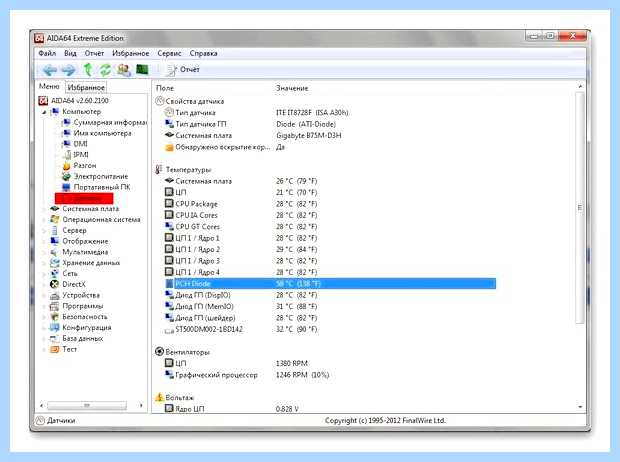Screen dimensions: 620x462
Task: Expand the Хранение данных node
Action: (x=43, y=263)
